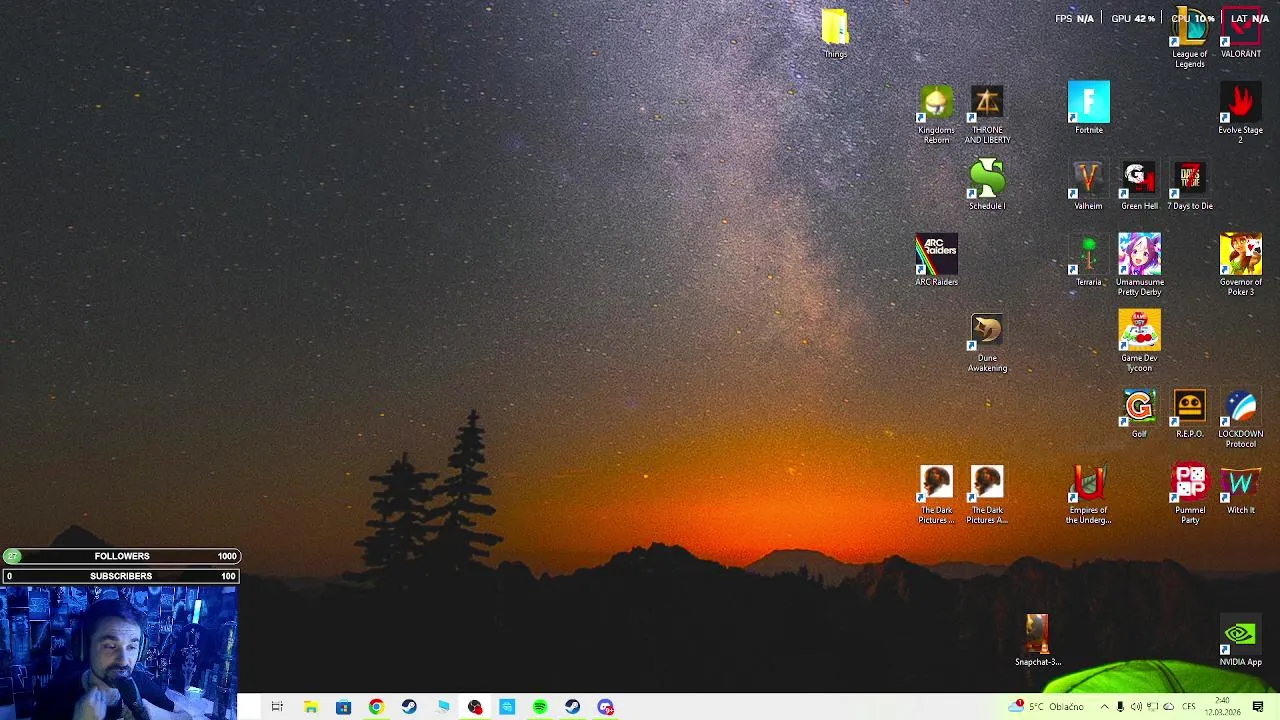Launch League of Legends shortcut

1189,38
